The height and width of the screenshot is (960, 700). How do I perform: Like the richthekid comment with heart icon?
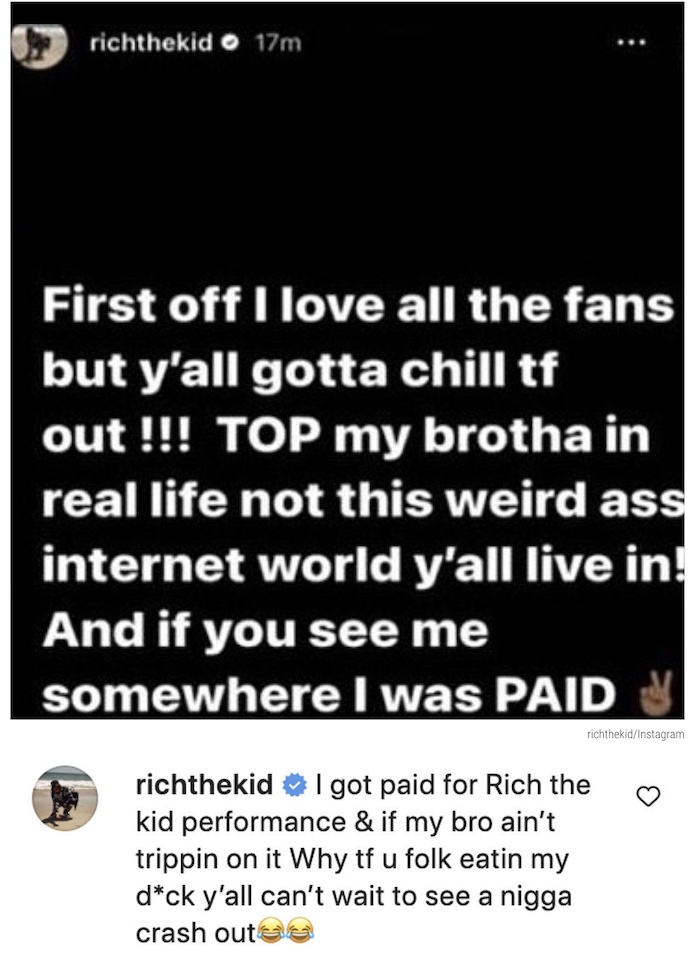point(649,796)
